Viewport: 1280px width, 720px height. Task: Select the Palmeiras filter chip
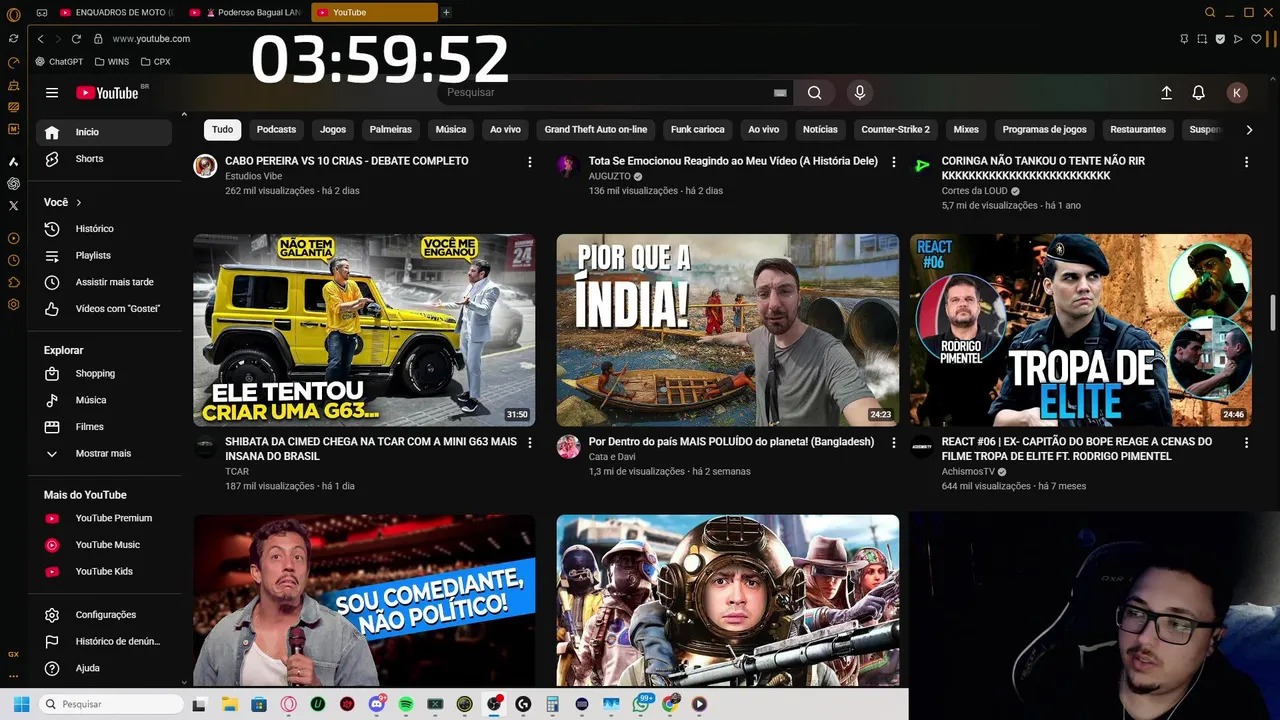coord(390,130)
